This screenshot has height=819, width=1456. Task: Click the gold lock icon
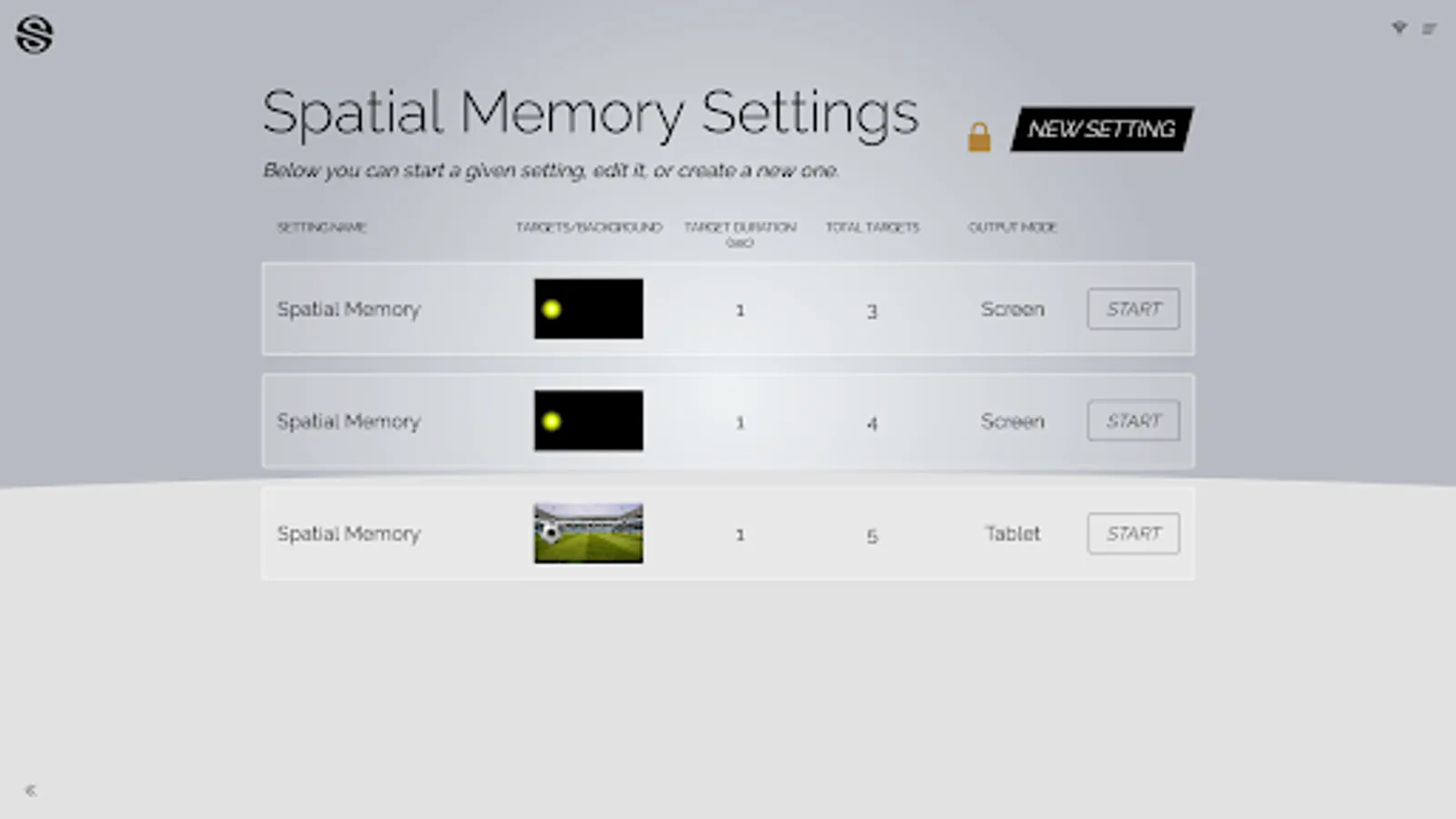pos(979,136)
